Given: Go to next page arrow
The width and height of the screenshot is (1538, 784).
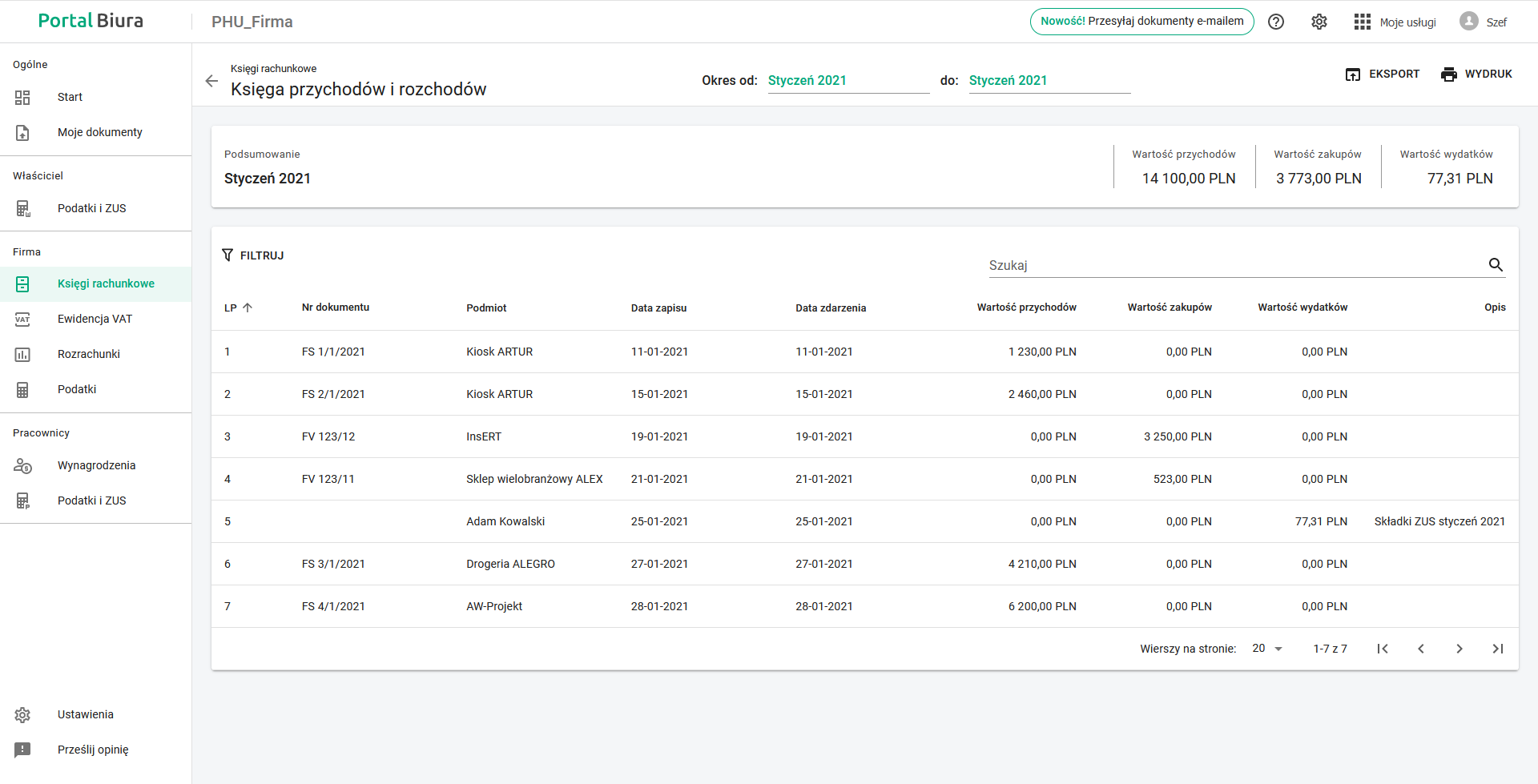Looking at the screenshot, I should pyautogui.click(x=1459, y=649).
